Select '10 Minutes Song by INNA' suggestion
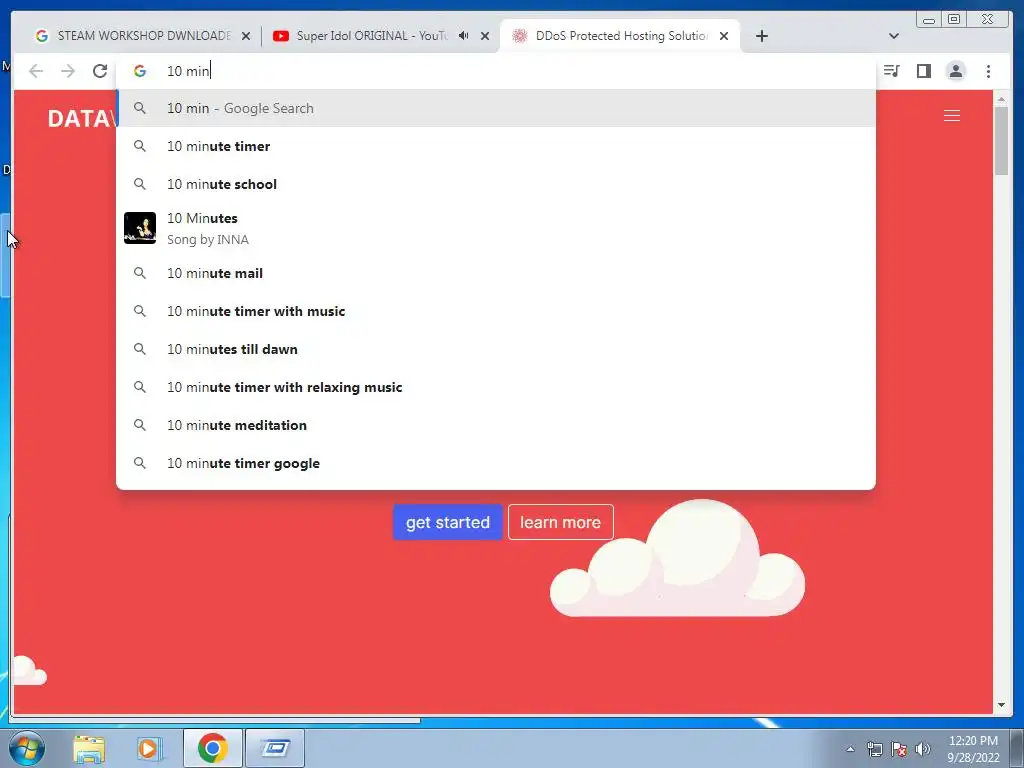The width and height of the screenshot is (1024, 768). click(x=496, y=229)
